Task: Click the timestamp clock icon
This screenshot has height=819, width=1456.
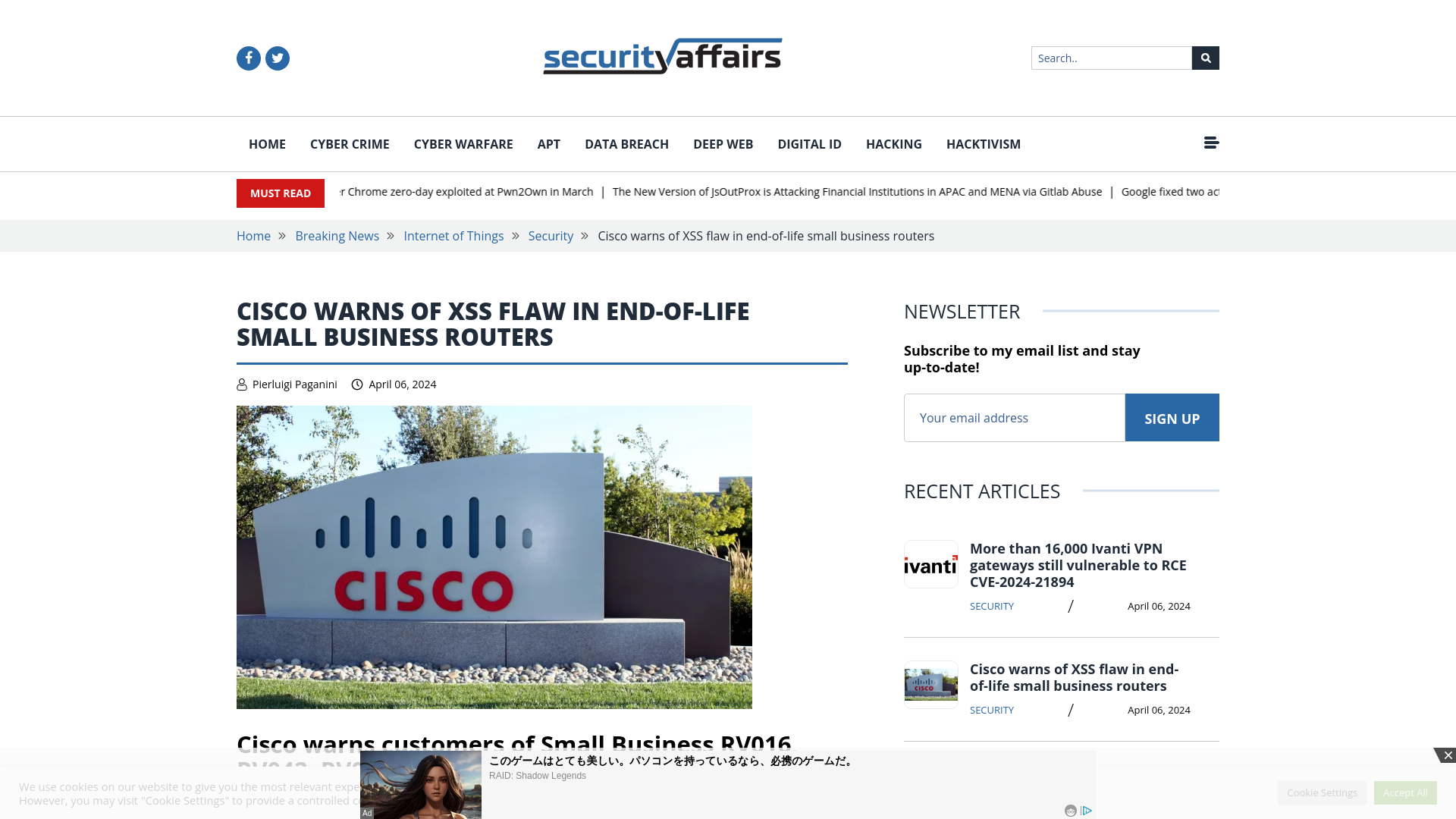Action: click(x=357, y=384)
